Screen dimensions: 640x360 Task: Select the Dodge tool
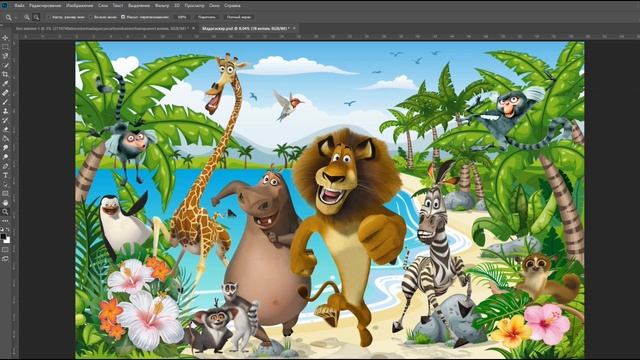click(x=5, y=157)
